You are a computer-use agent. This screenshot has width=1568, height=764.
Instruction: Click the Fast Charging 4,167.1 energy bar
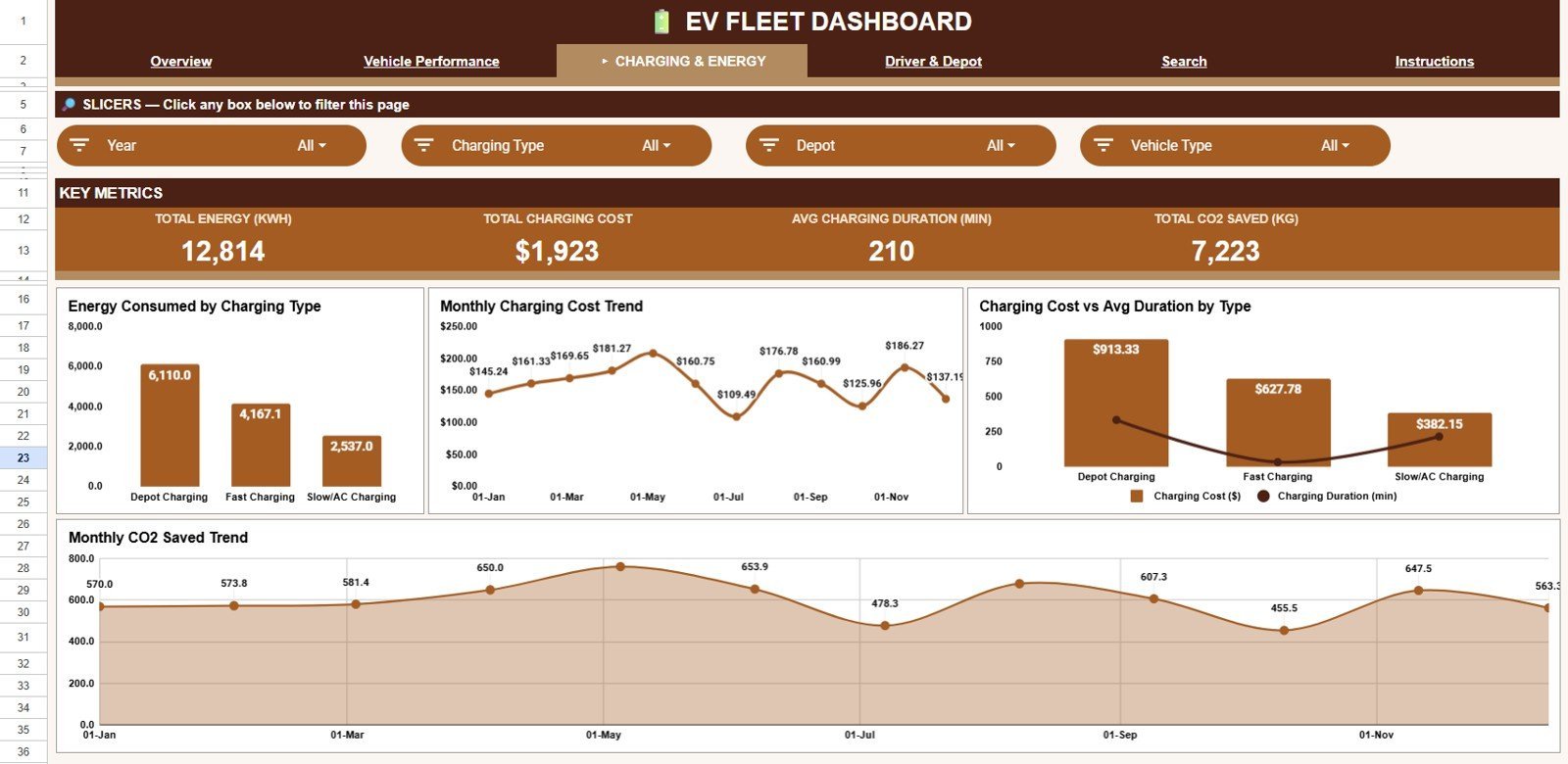[261, 446]
